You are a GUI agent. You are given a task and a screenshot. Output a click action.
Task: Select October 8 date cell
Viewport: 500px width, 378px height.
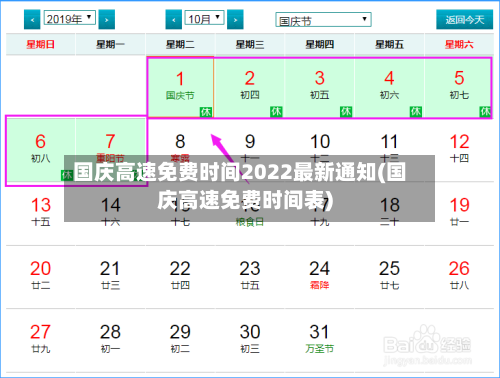(x=180, y=150)
